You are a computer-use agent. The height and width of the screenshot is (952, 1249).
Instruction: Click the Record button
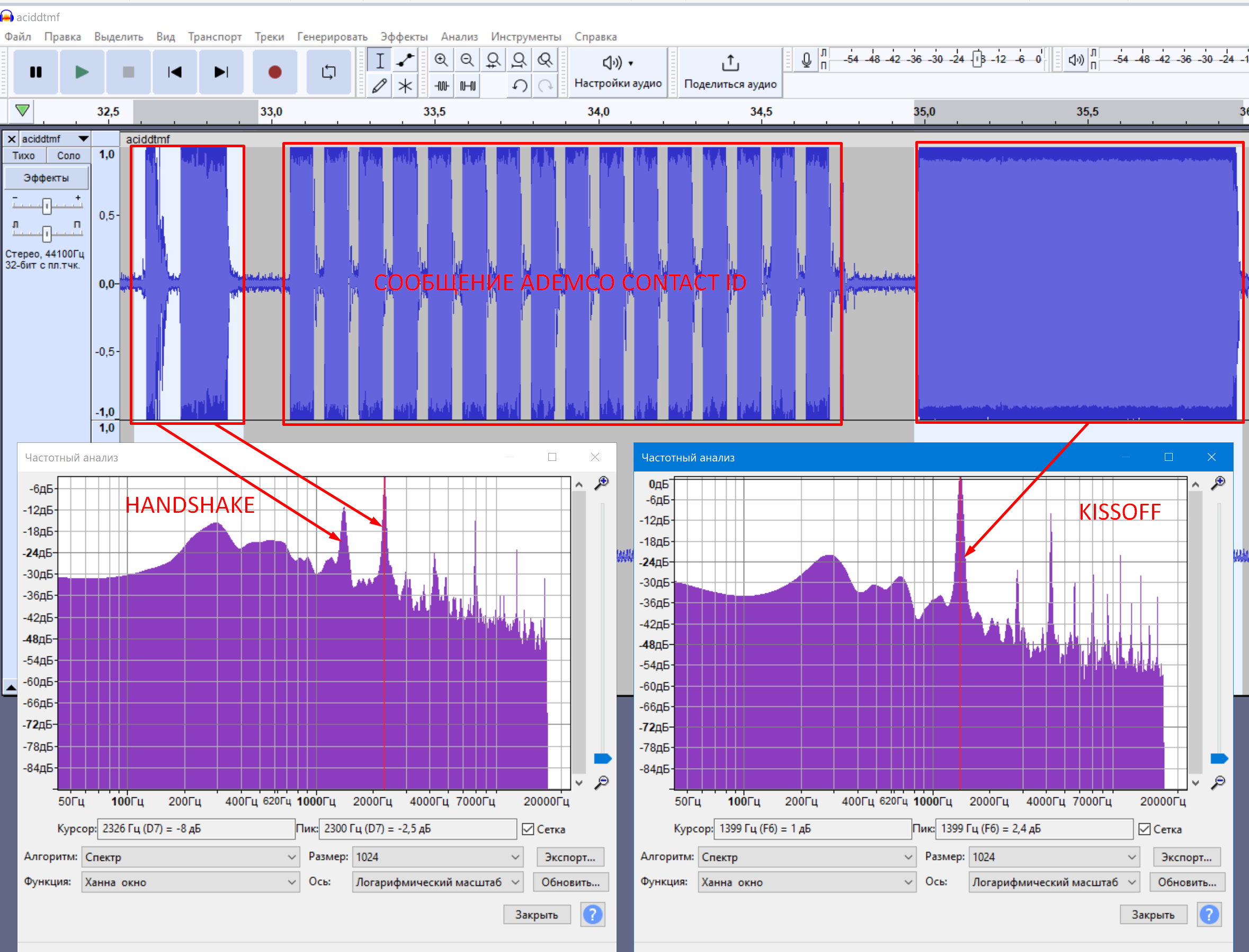(275, 72)
